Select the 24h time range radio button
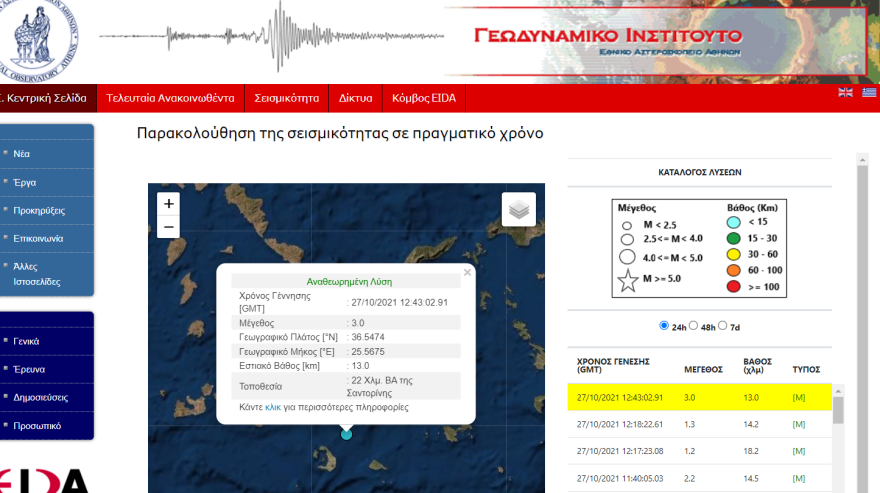The image size is (880, 493). point(664,326)
